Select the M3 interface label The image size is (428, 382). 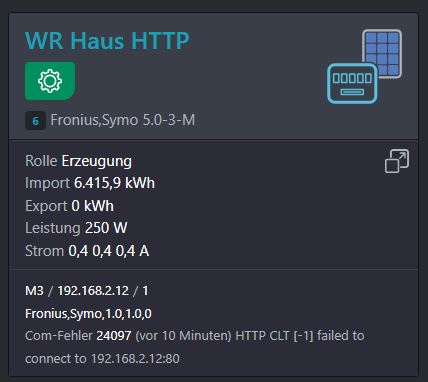pyautogui.click(x=34, y=291)
